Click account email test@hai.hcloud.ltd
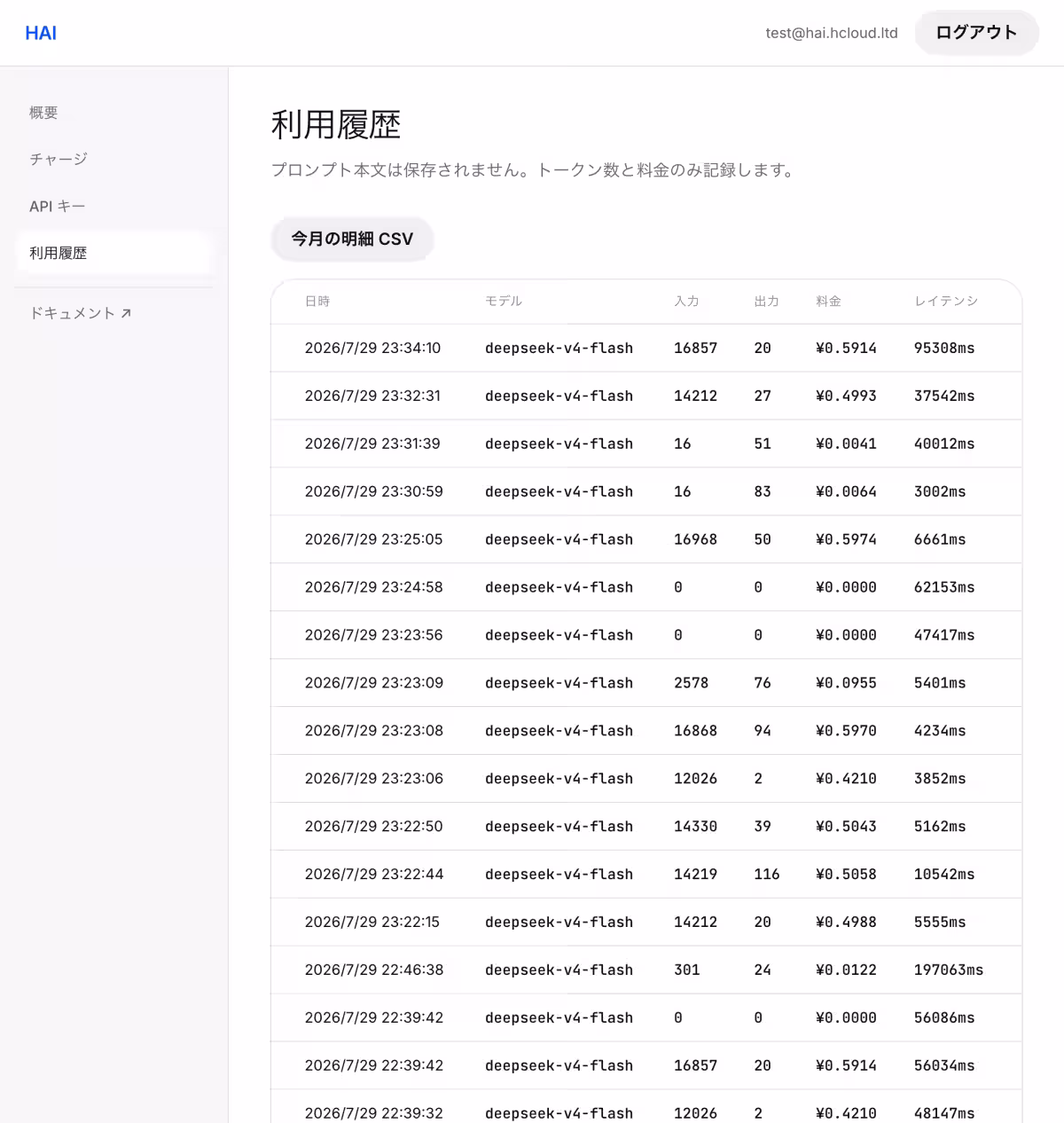 pyautogui.click(x=832, y=33)
